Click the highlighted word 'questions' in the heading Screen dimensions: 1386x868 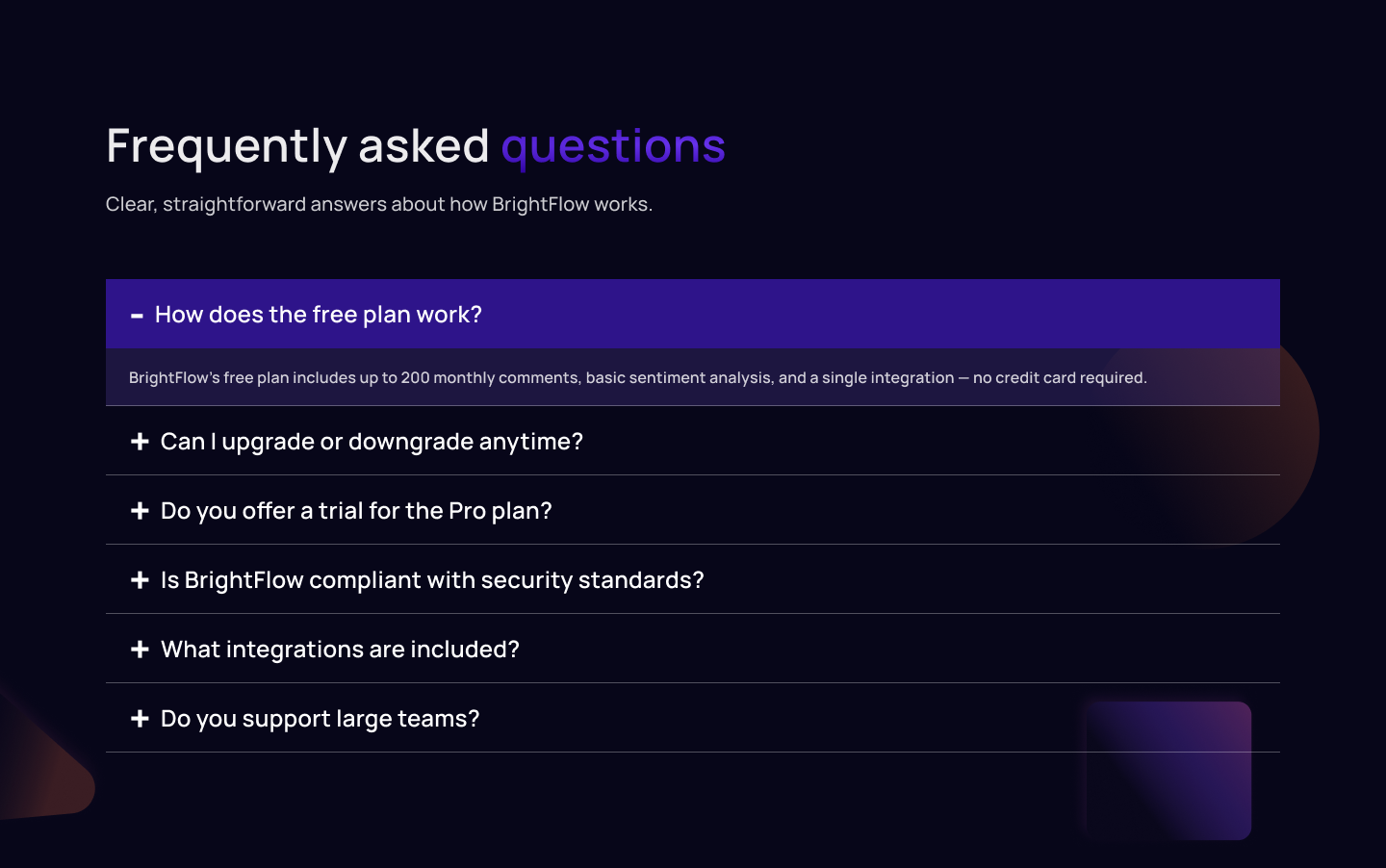613,145
